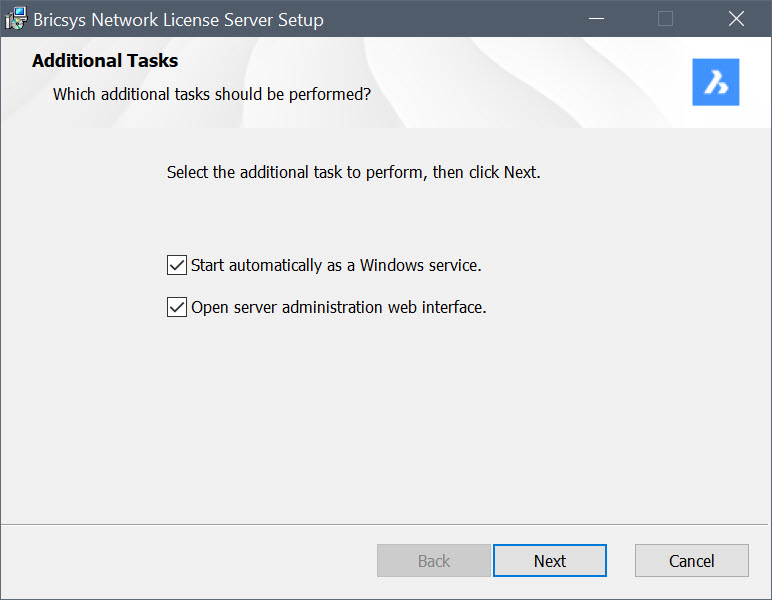Viewport: 772px width, 600px height.
Task: Click the disabled Back button
Action: 433,561
